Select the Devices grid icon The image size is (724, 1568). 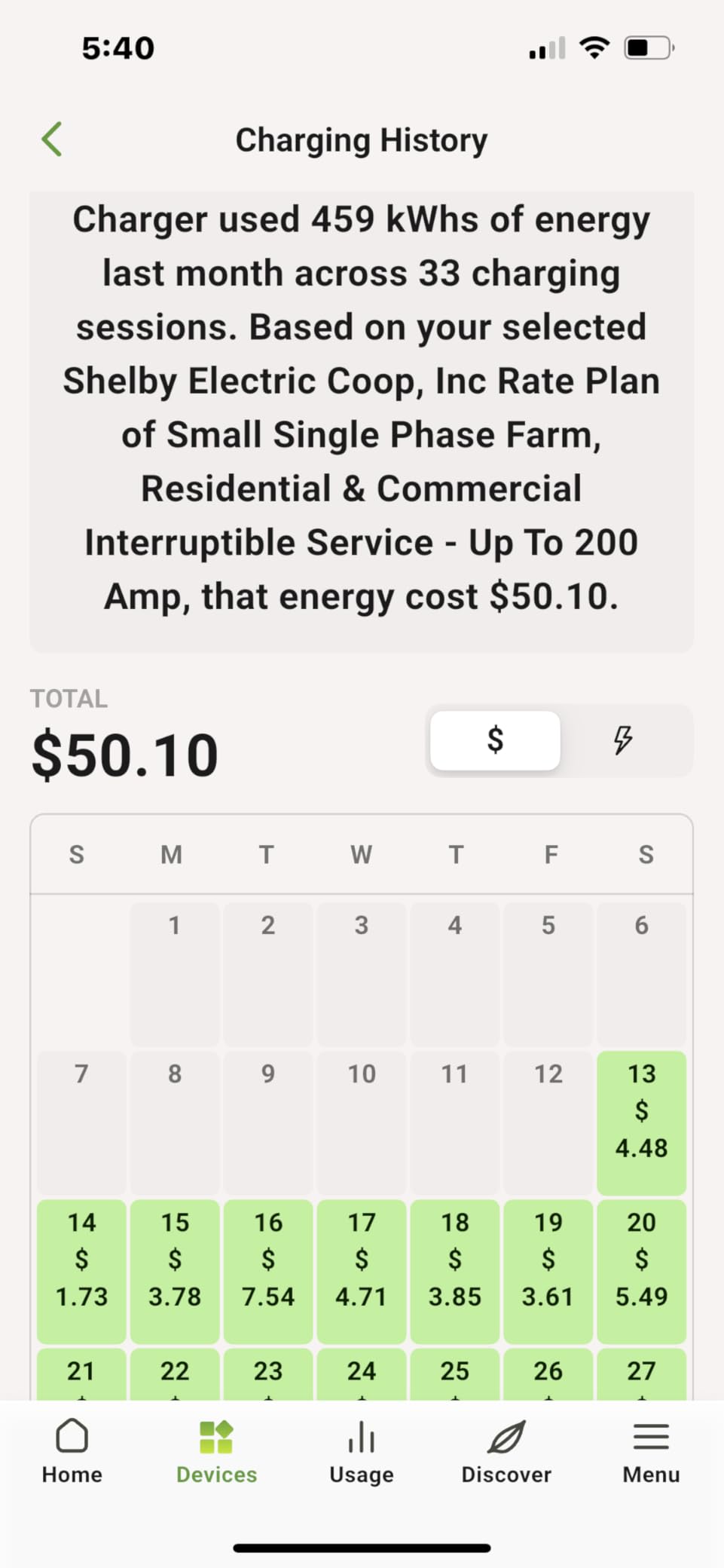(x=216, y=1437)
